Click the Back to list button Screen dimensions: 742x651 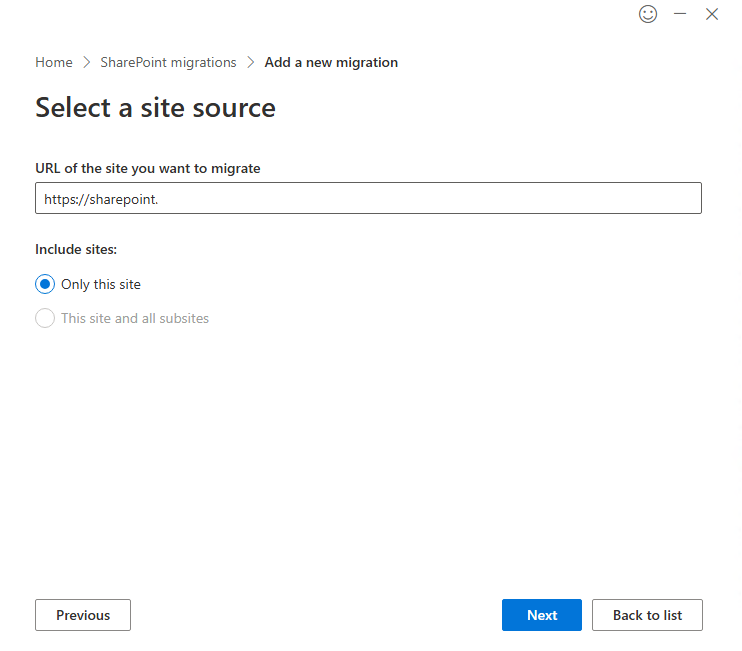point(647,615)
